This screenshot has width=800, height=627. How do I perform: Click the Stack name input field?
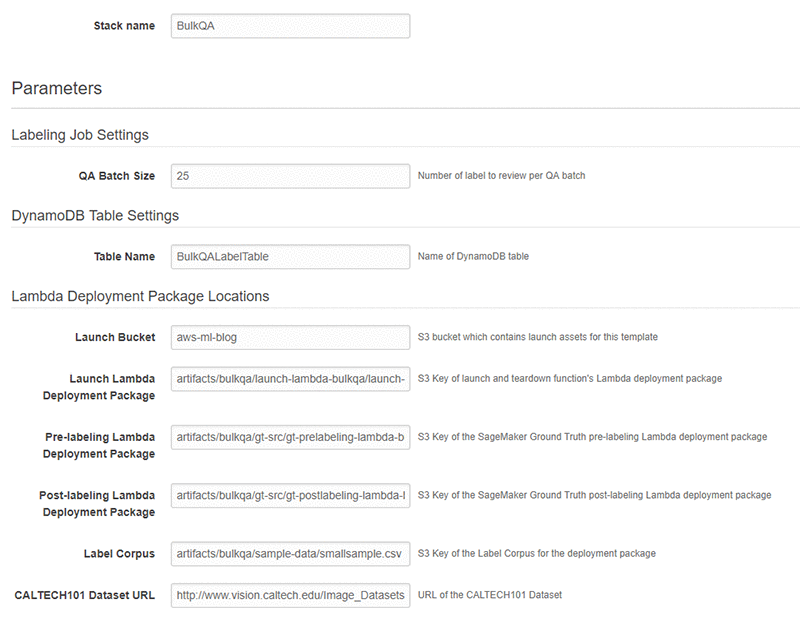tap(290, 26)
